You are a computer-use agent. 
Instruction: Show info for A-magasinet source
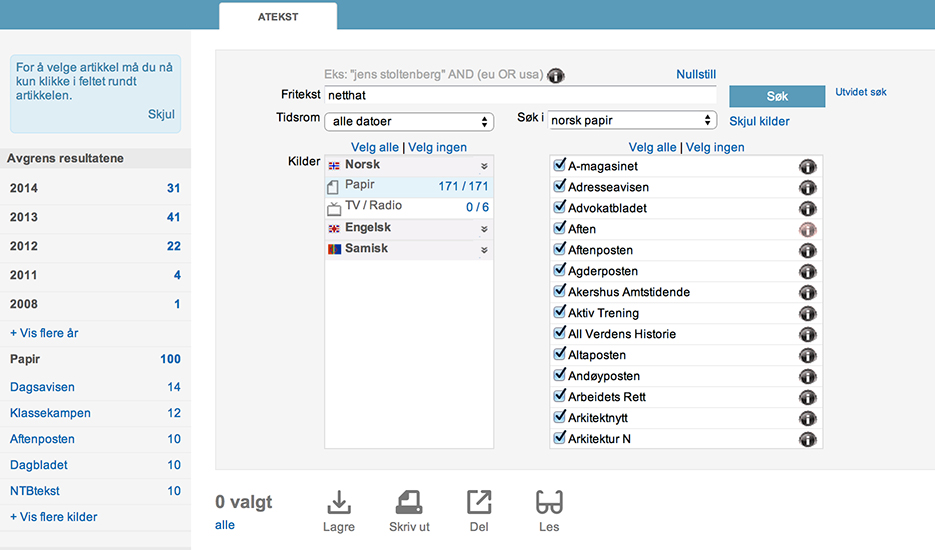tap(807, 166)
